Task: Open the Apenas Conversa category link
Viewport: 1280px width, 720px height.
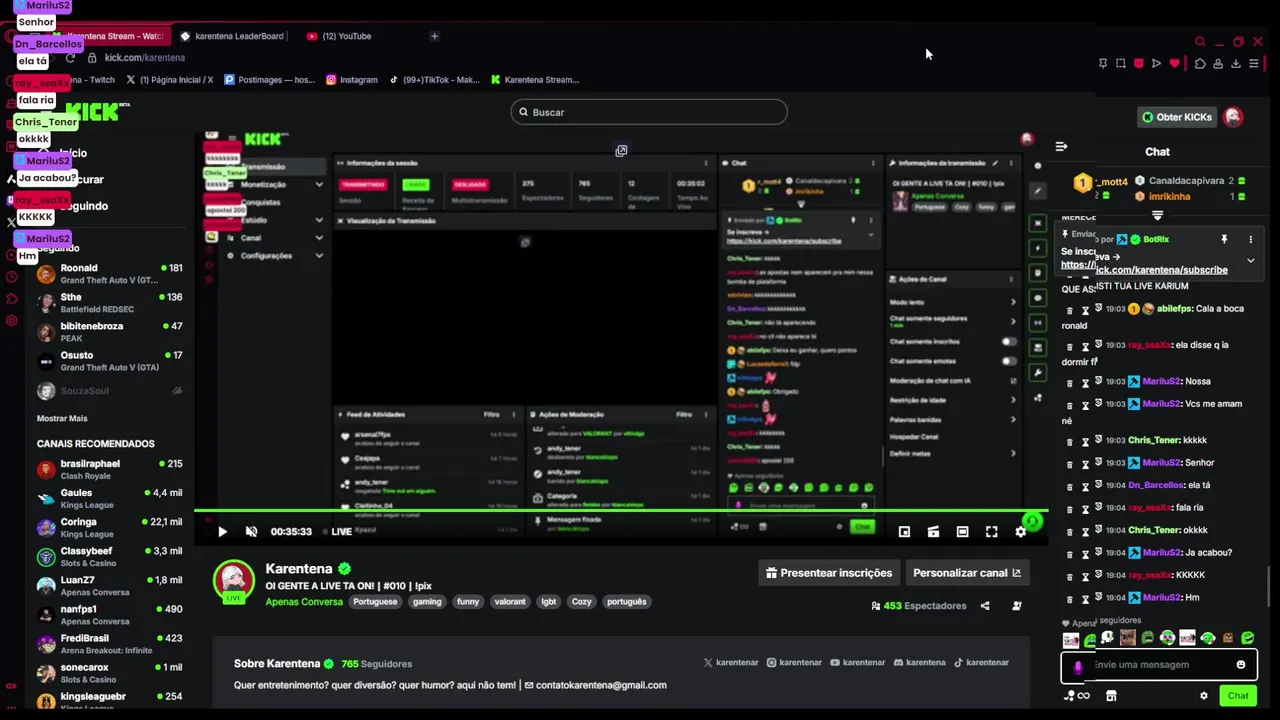Action: (x=304, y=602)
